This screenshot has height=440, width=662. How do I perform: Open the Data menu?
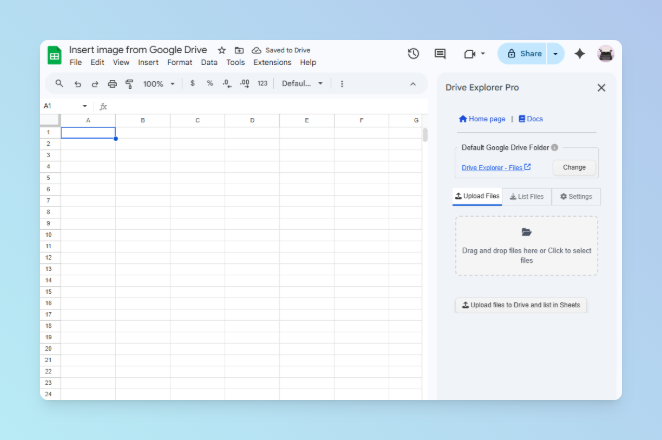click(x=209, y=62)
